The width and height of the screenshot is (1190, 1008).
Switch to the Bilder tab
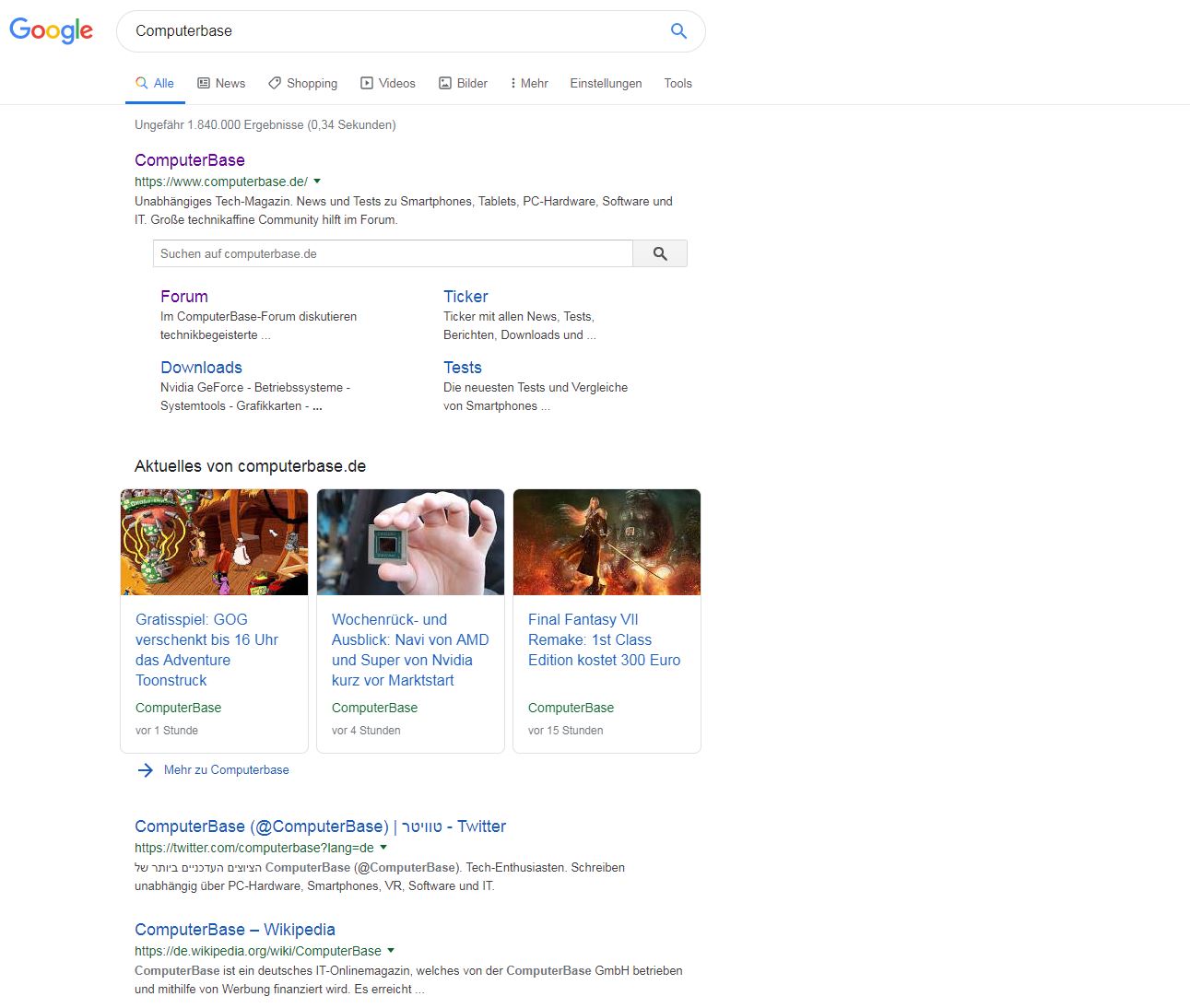coord(463,83)
